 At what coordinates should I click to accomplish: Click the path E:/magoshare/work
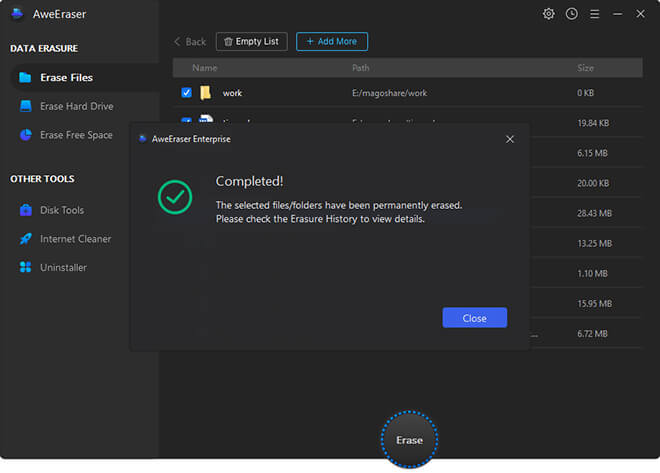(x=389, y=93)
